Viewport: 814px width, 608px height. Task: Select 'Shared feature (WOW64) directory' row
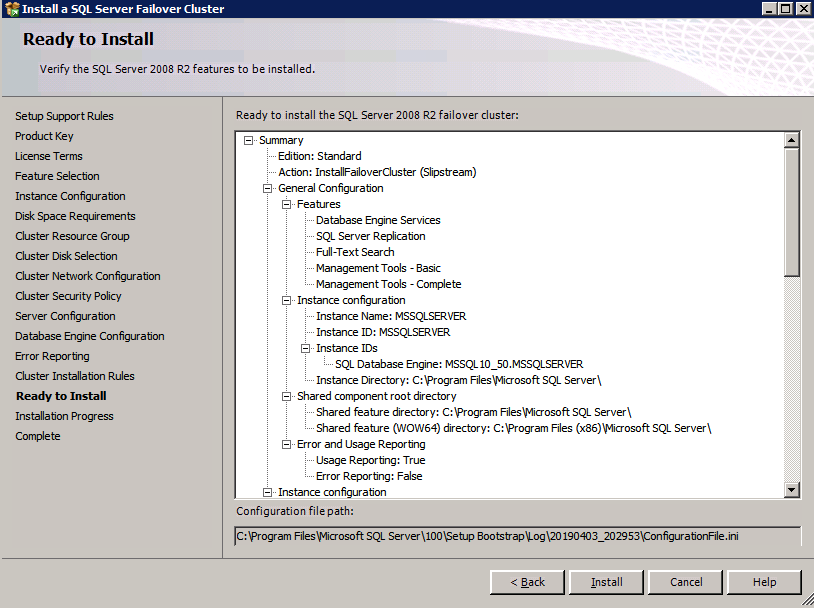point(514,428)
